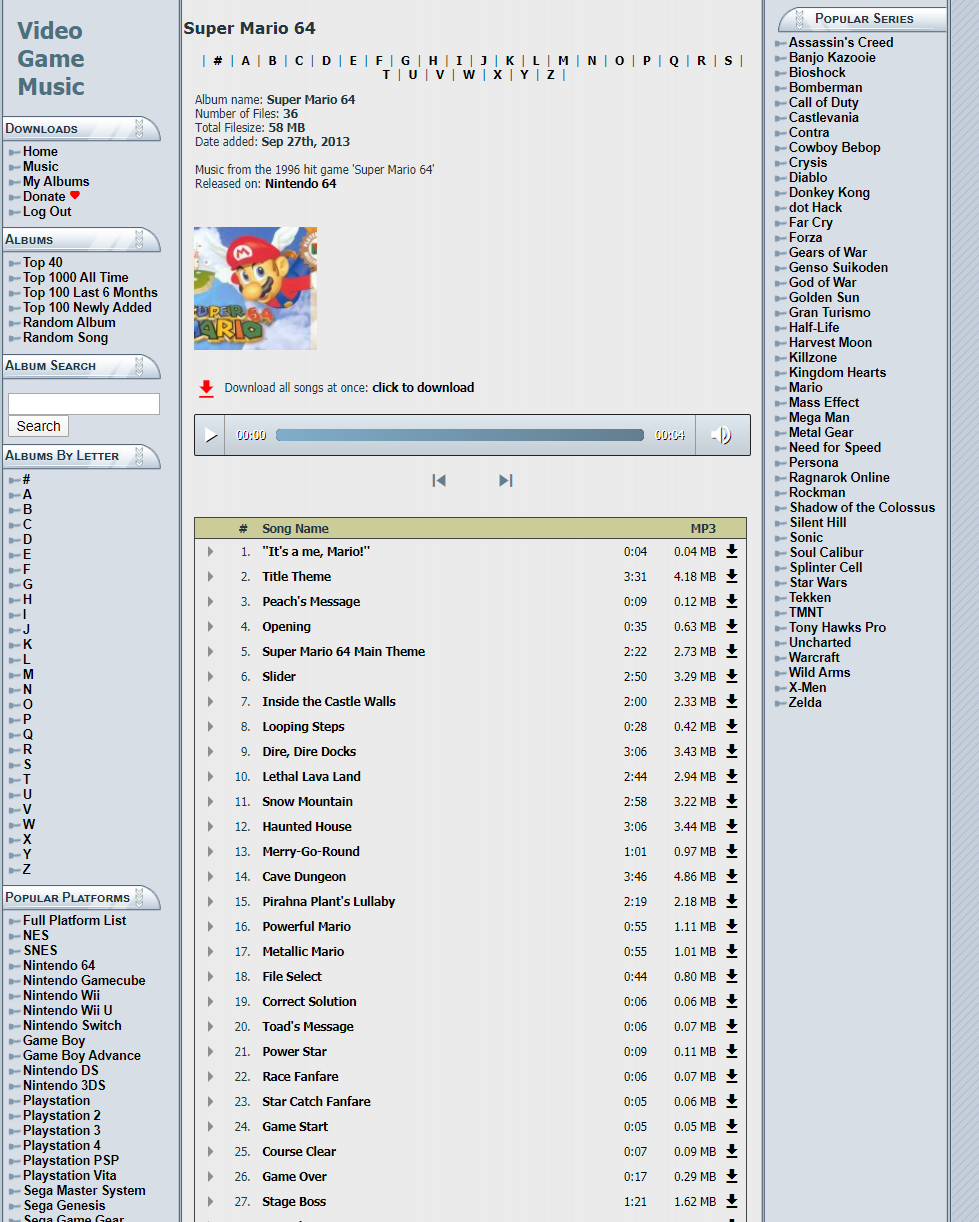The height and width of the screenshot is (1222, 979).
Task: Browse the Playstation Vita platform
Action: 70,1176
